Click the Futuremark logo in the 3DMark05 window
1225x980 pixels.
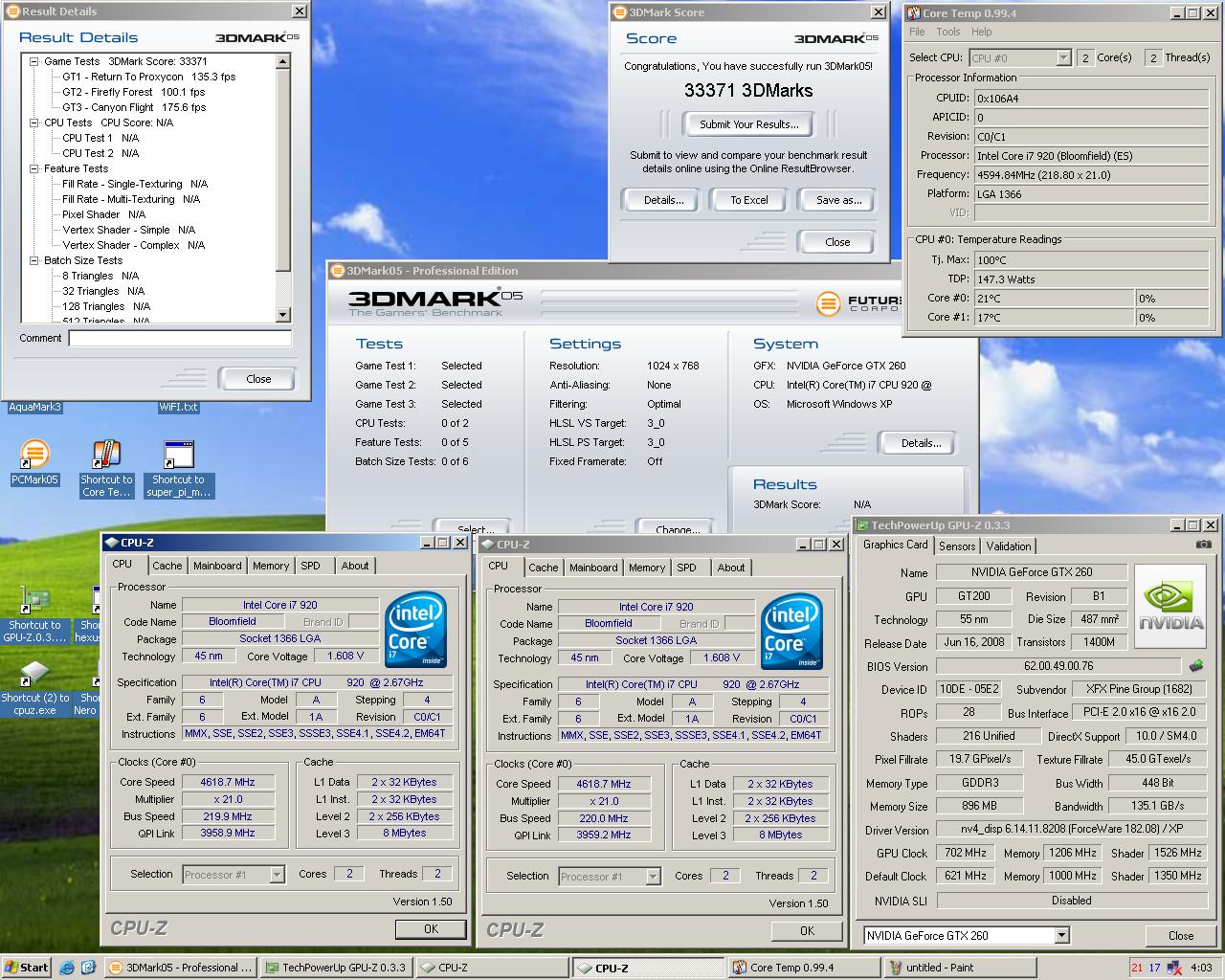[x=859, y=303]
